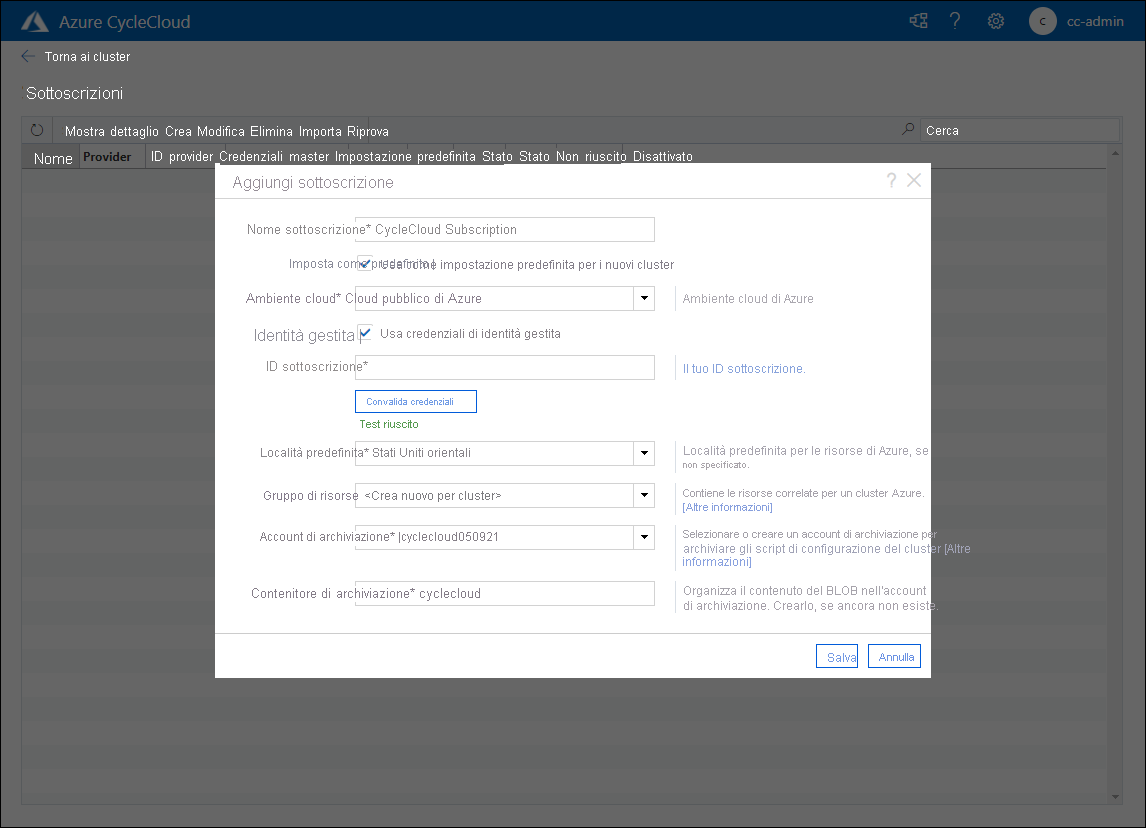
Task: Expand the Località predefinita dropdown
Action: (x=644, y=453)
